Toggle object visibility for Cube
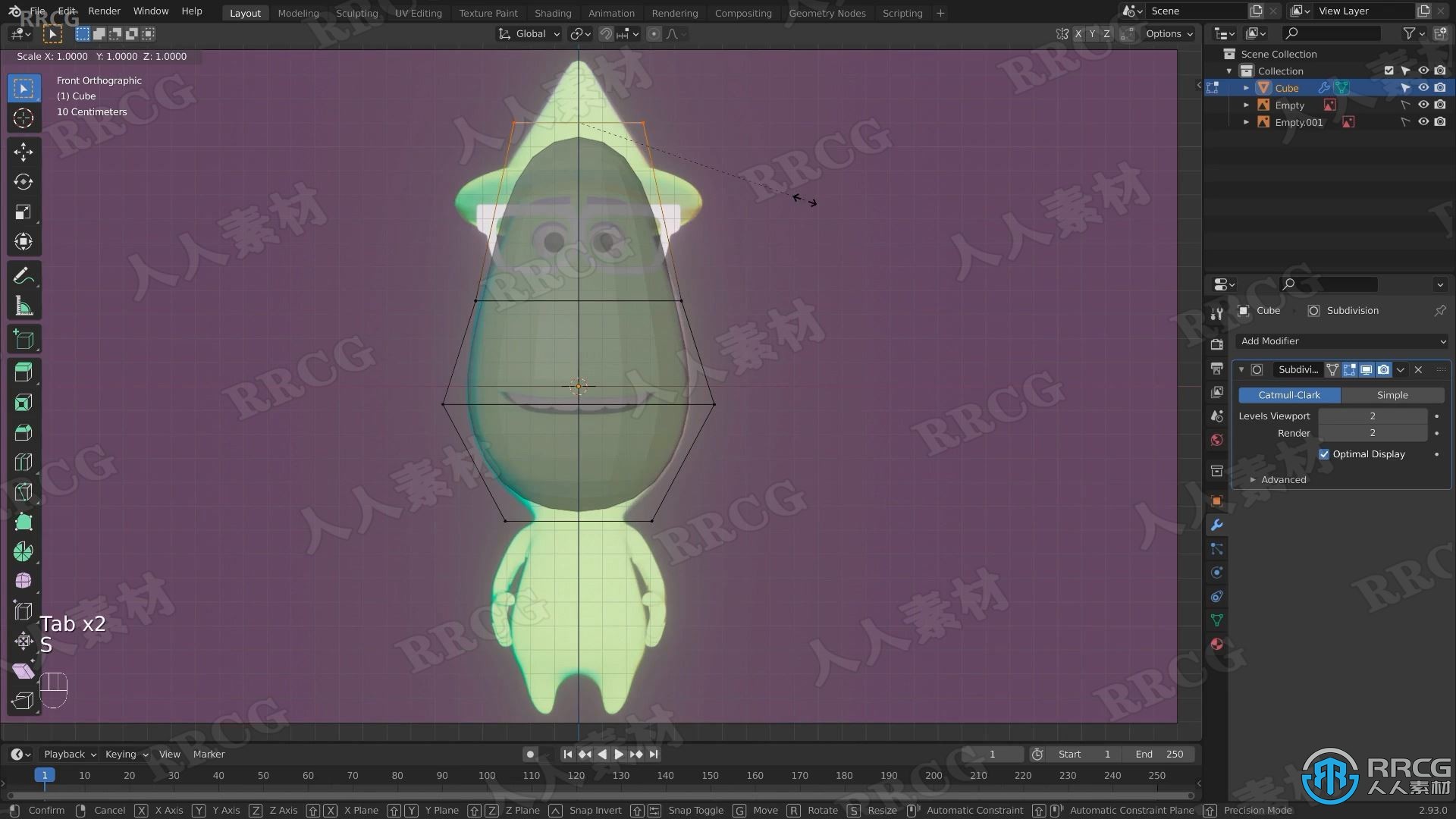The height and width of the screenshot is (819, 1456). click(x=1423, y=87)
